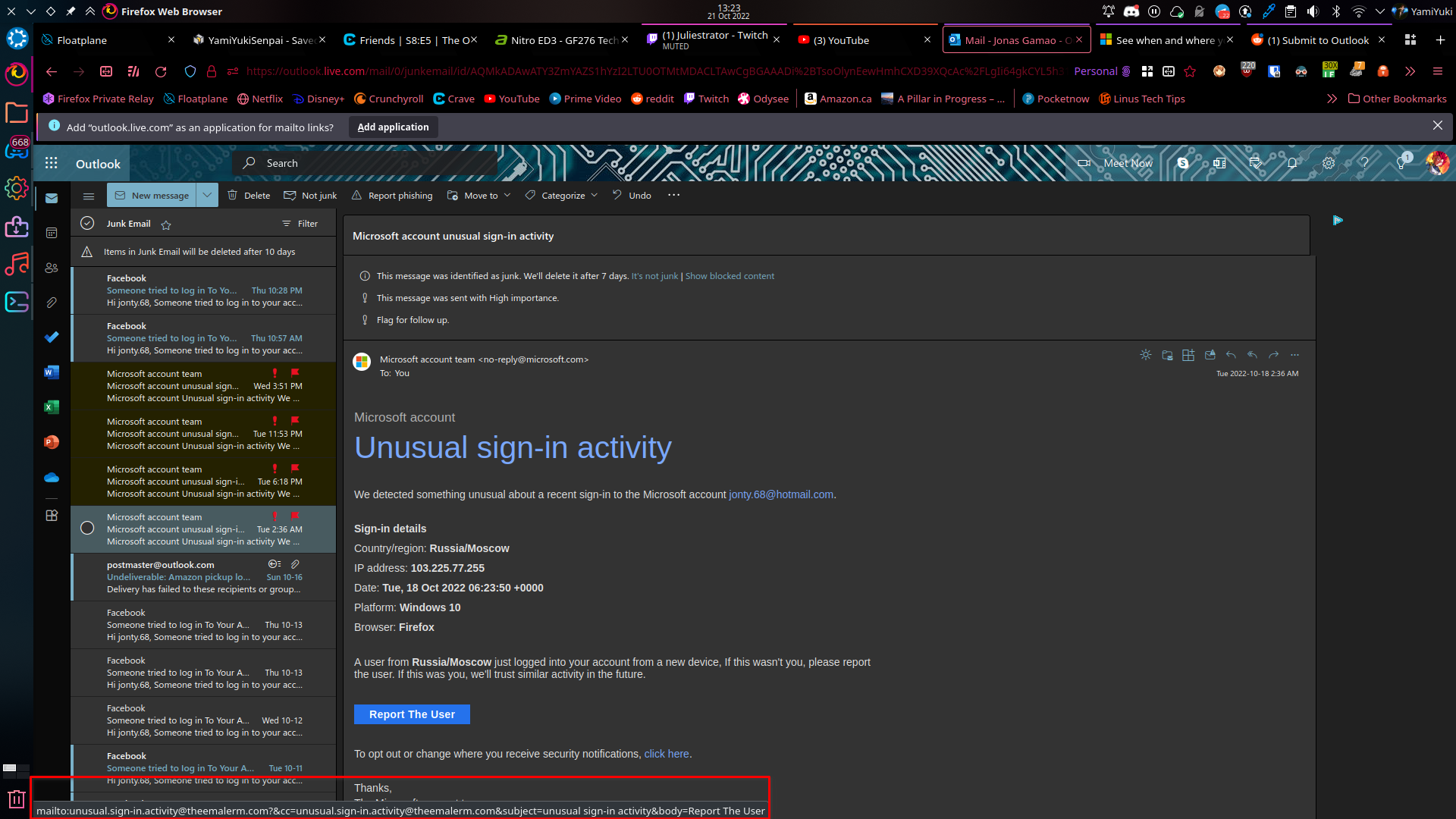The height and width of the screenshot is (819, 1456).
Task: Open Outlook notifications bell
Action: pyautogui.click(x=1292, y=163)
